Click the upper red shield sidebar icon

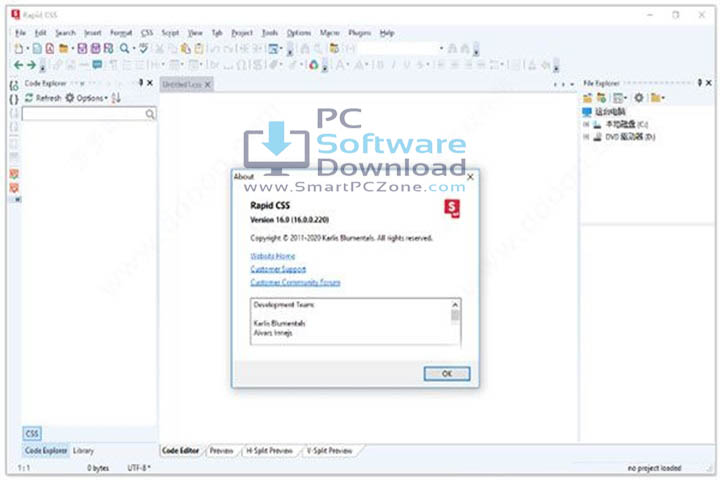(14, 174)
